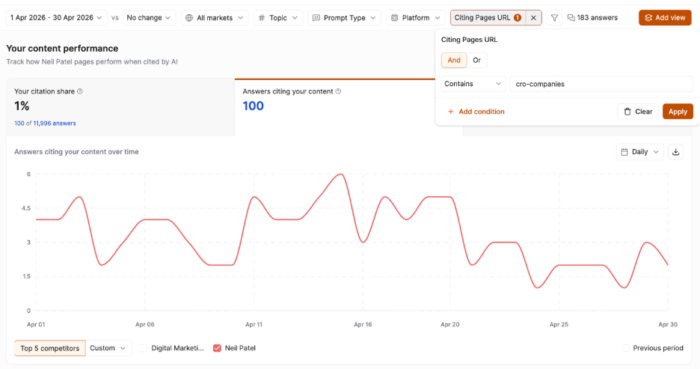Click the cro-companies text input field
This screenshot has height=369, width=700.
[x=601, y=84]
